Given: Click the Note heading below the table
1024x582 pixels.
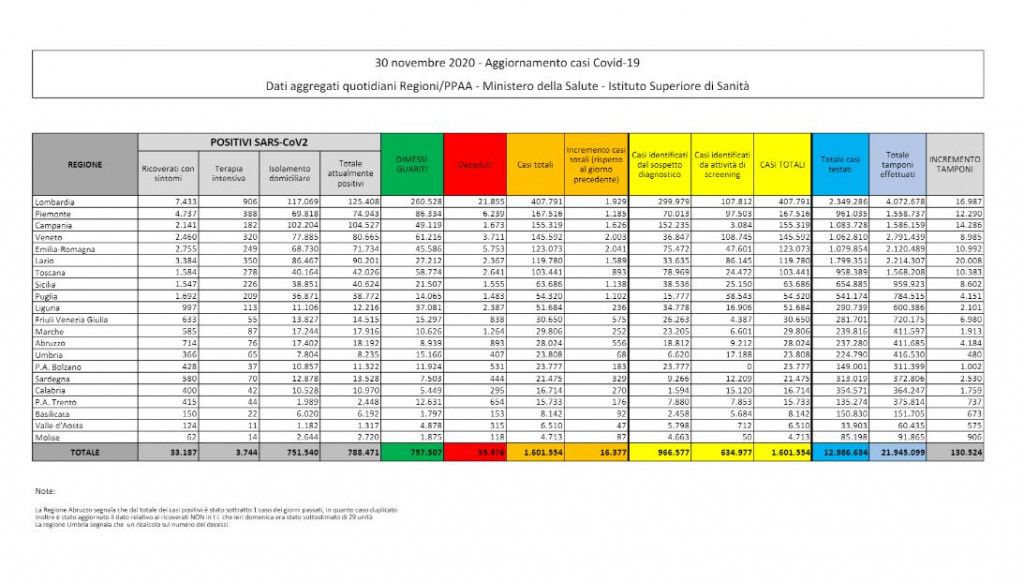Looking at the screenshot, I should point(43,492).
